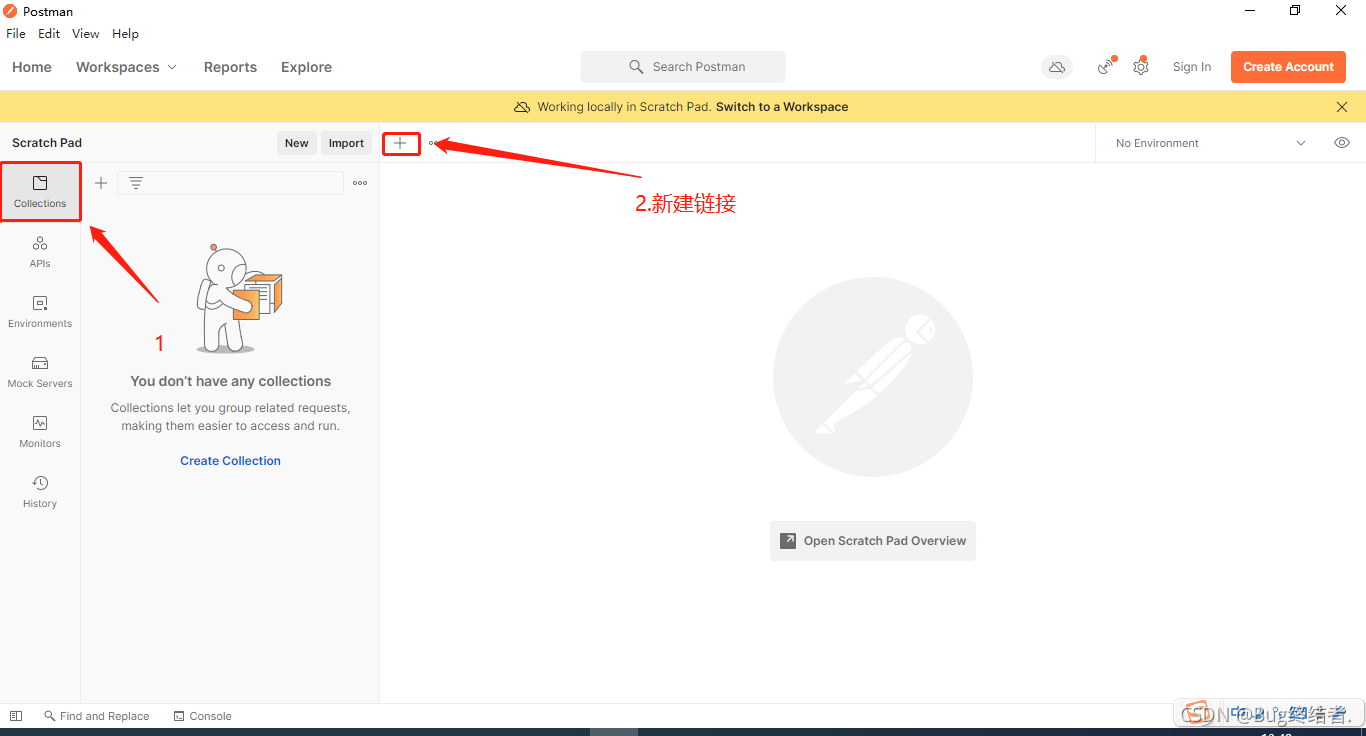Click the collections filter input field
The height and width of the screenshot is (736, 1366).
click(230, 183)
